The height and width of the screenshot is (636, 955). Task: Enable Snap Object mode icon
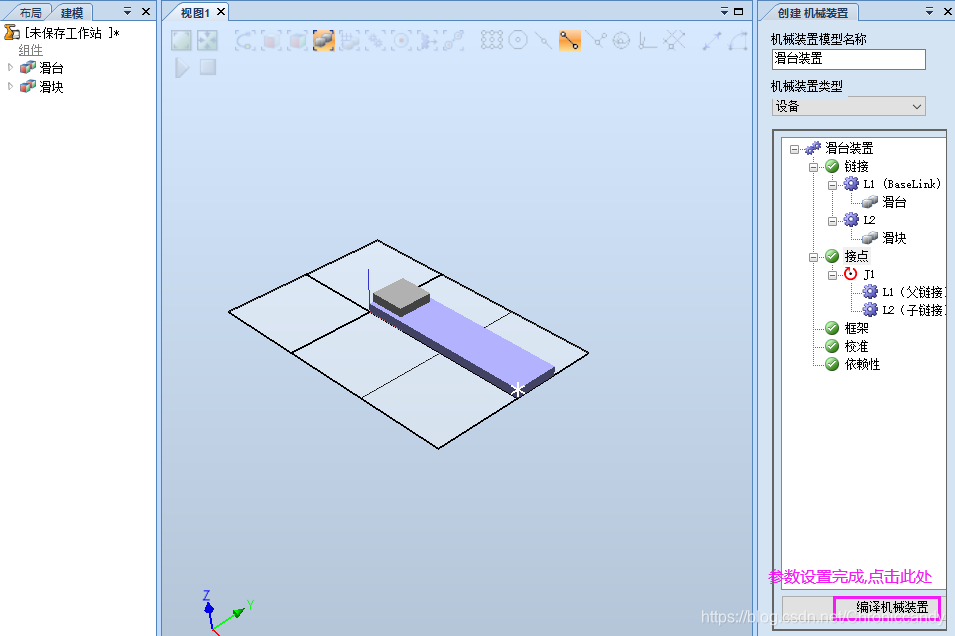point(492,41)
